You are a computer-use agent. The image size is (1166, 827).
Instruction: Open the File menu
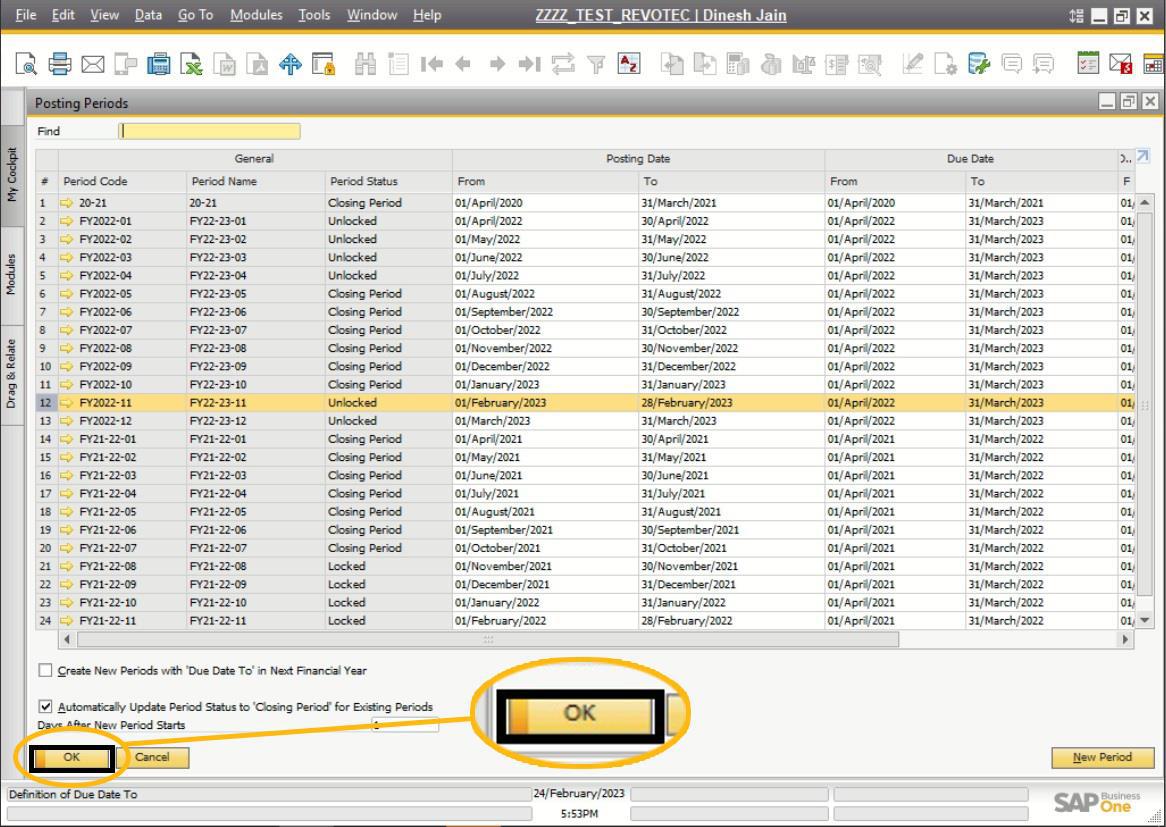[x=25, y=15]
